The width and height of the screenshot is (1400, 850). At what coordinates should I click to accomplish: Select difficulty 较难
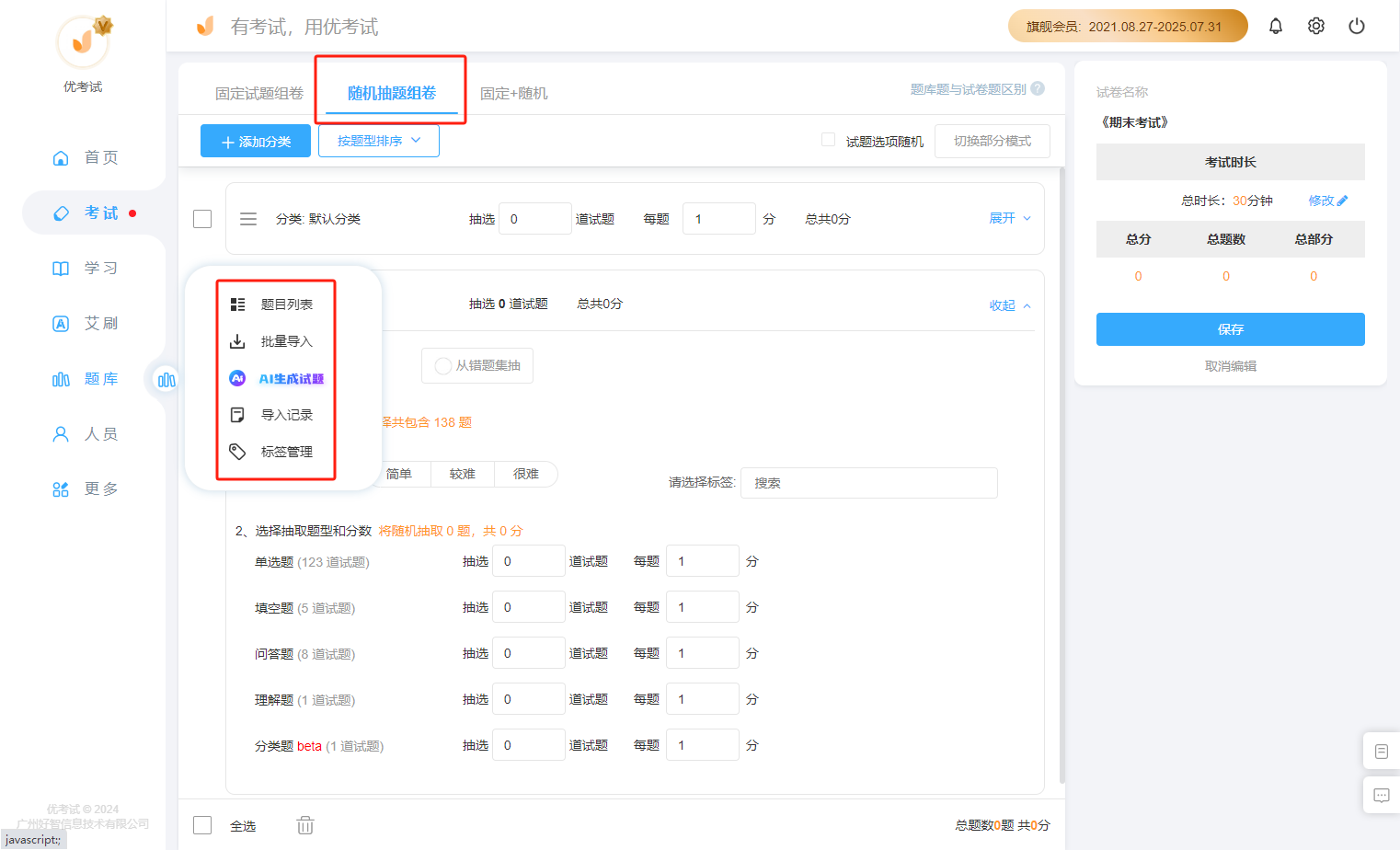463,474
